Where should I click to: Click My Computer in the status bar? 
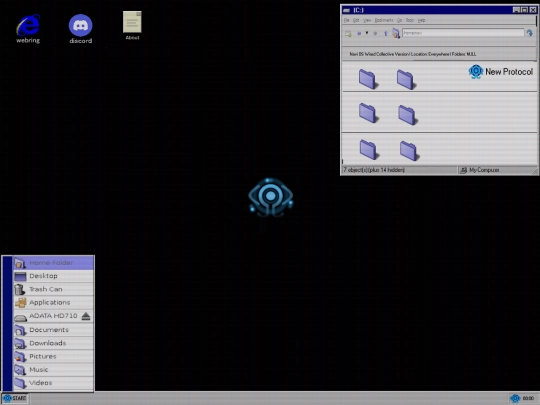480,170
